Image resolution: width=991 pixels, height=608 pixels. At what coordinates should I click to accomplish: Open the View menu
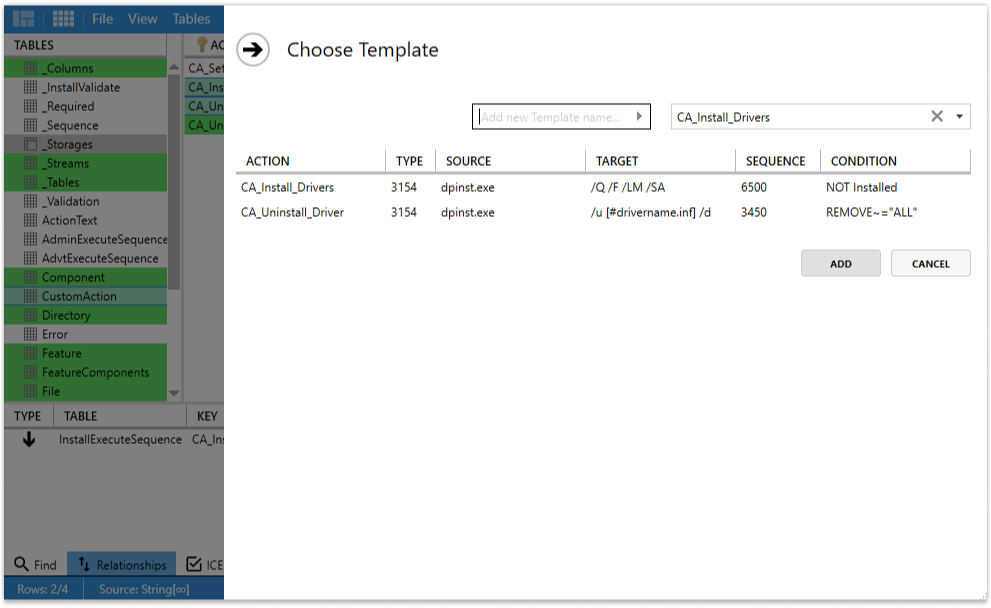[142, 19]
